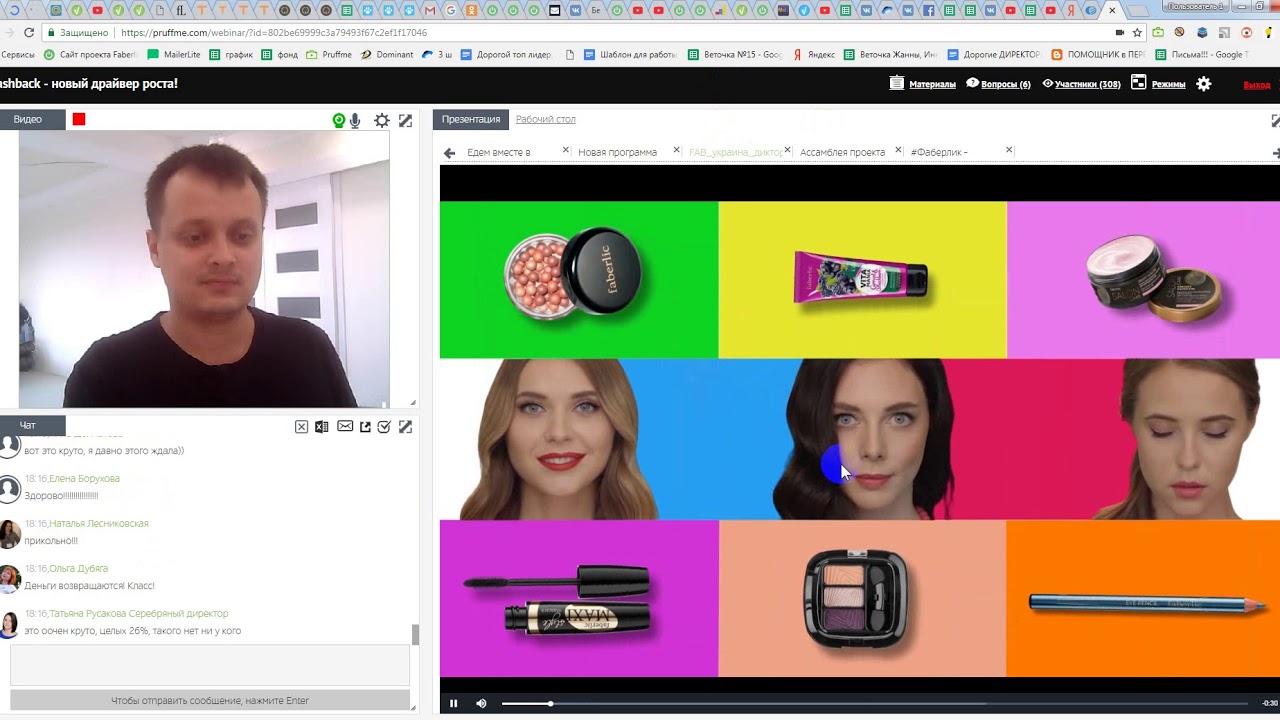Open the 'Ассамблея проекта' presentation tab
The width and height of the screenshot is (1280, 720).
pos(842,152)
